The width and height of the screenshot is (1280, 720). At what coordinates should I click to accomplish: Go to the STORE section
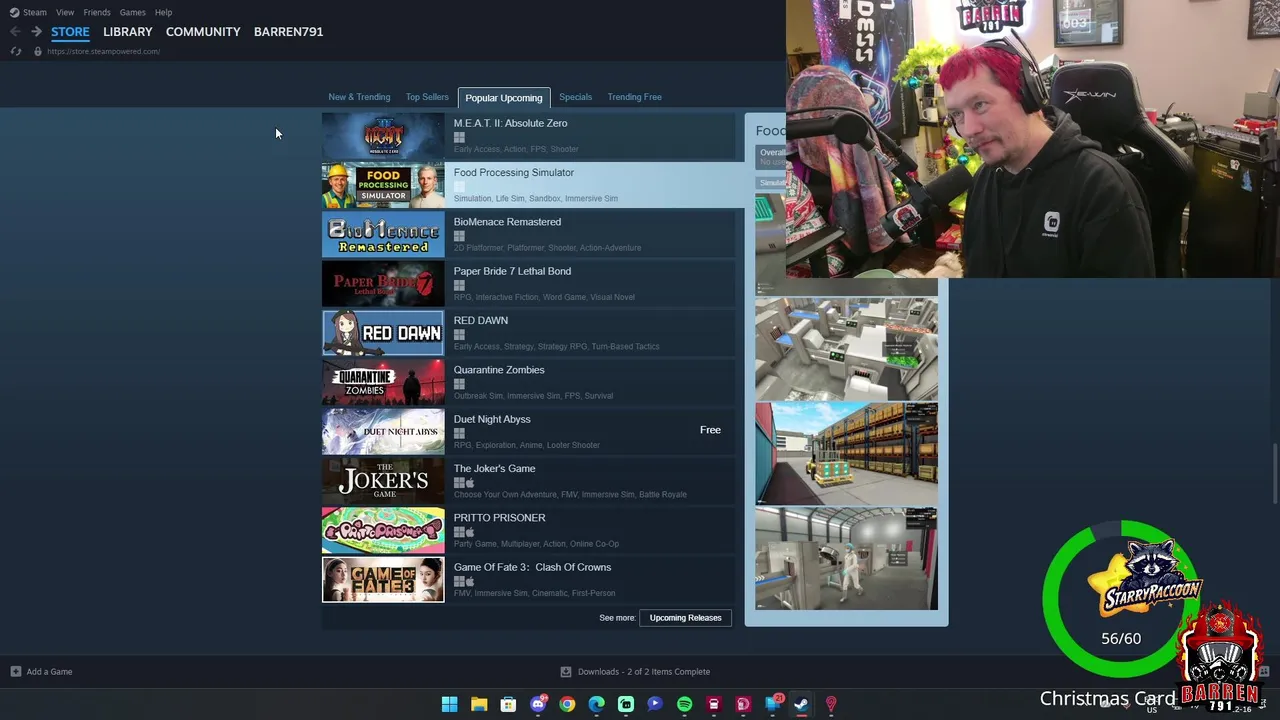(70, 32)
